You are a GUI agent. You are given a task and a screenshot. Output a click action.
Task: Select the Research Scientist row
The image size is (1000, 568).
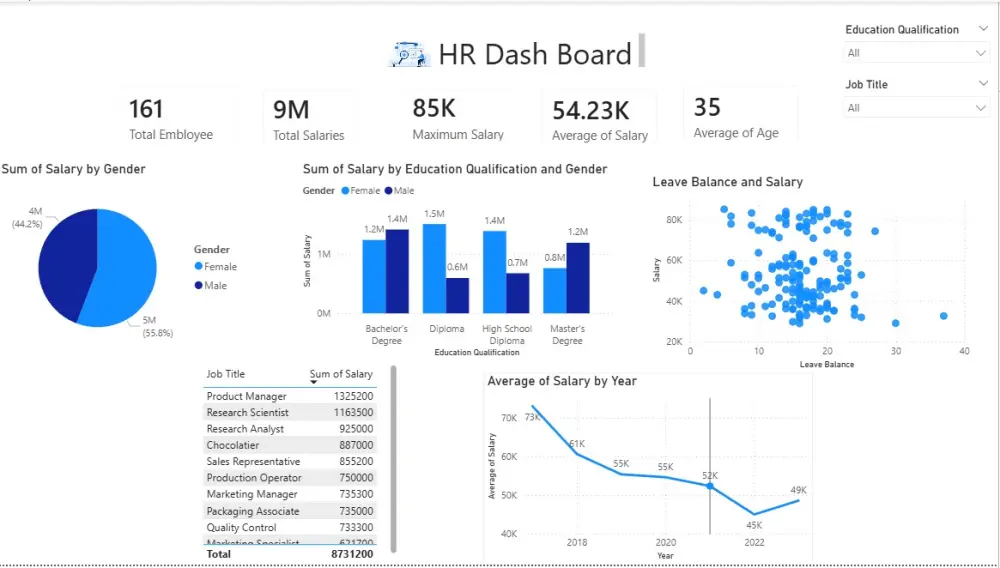tap(290, 412)
